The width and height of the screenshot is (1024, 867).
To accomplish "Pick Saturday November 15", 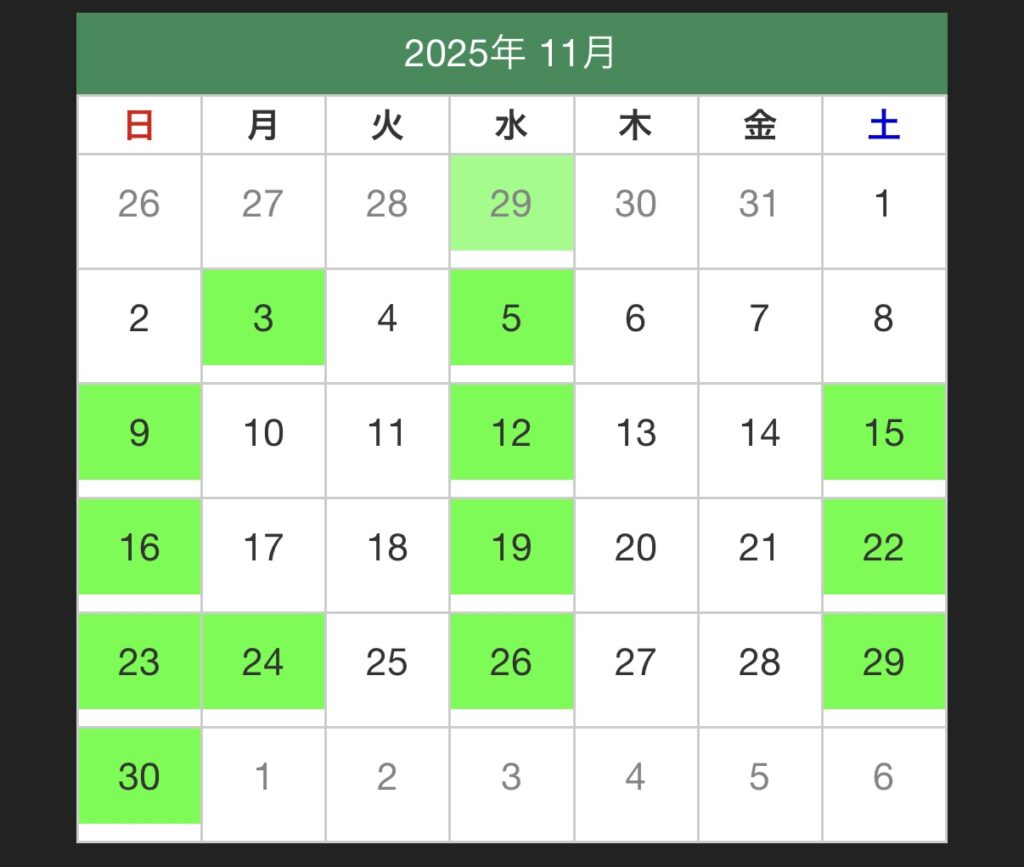I will pos(884,433).
